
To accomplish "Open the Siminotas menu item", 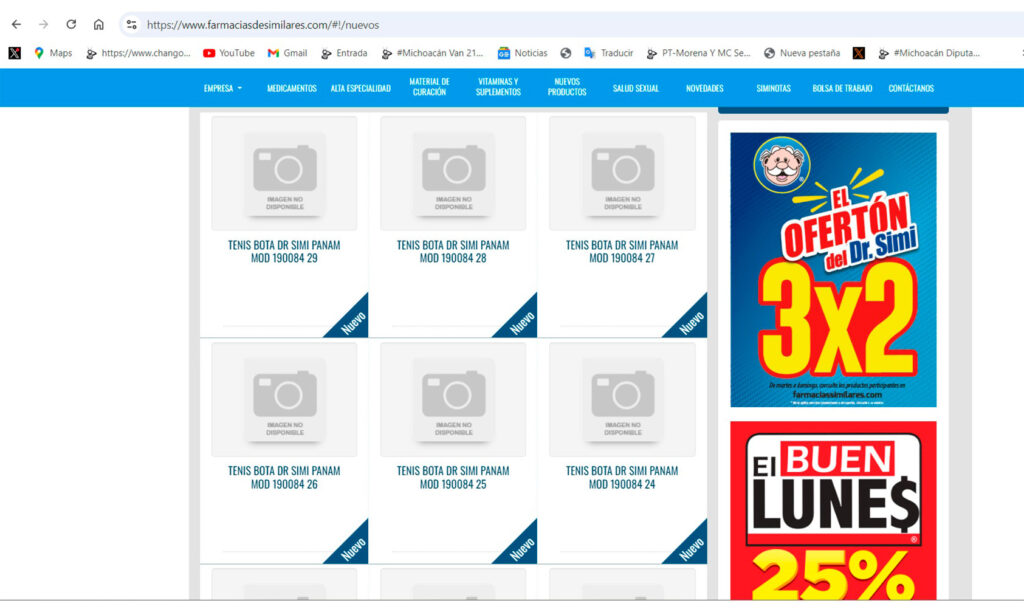I will coord(774,88).
